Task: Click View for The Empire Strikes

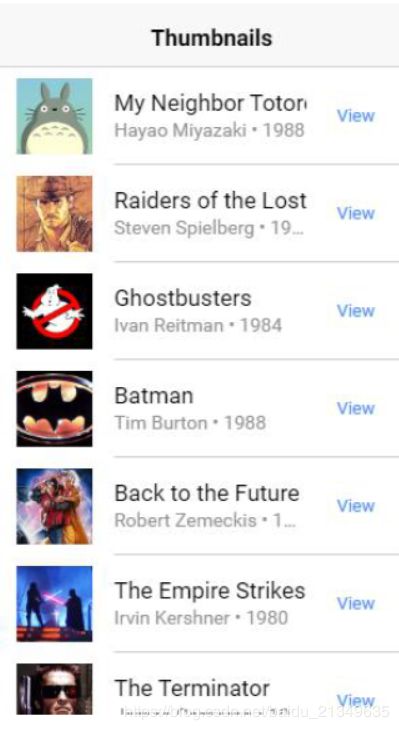Action: coord(356,603)
